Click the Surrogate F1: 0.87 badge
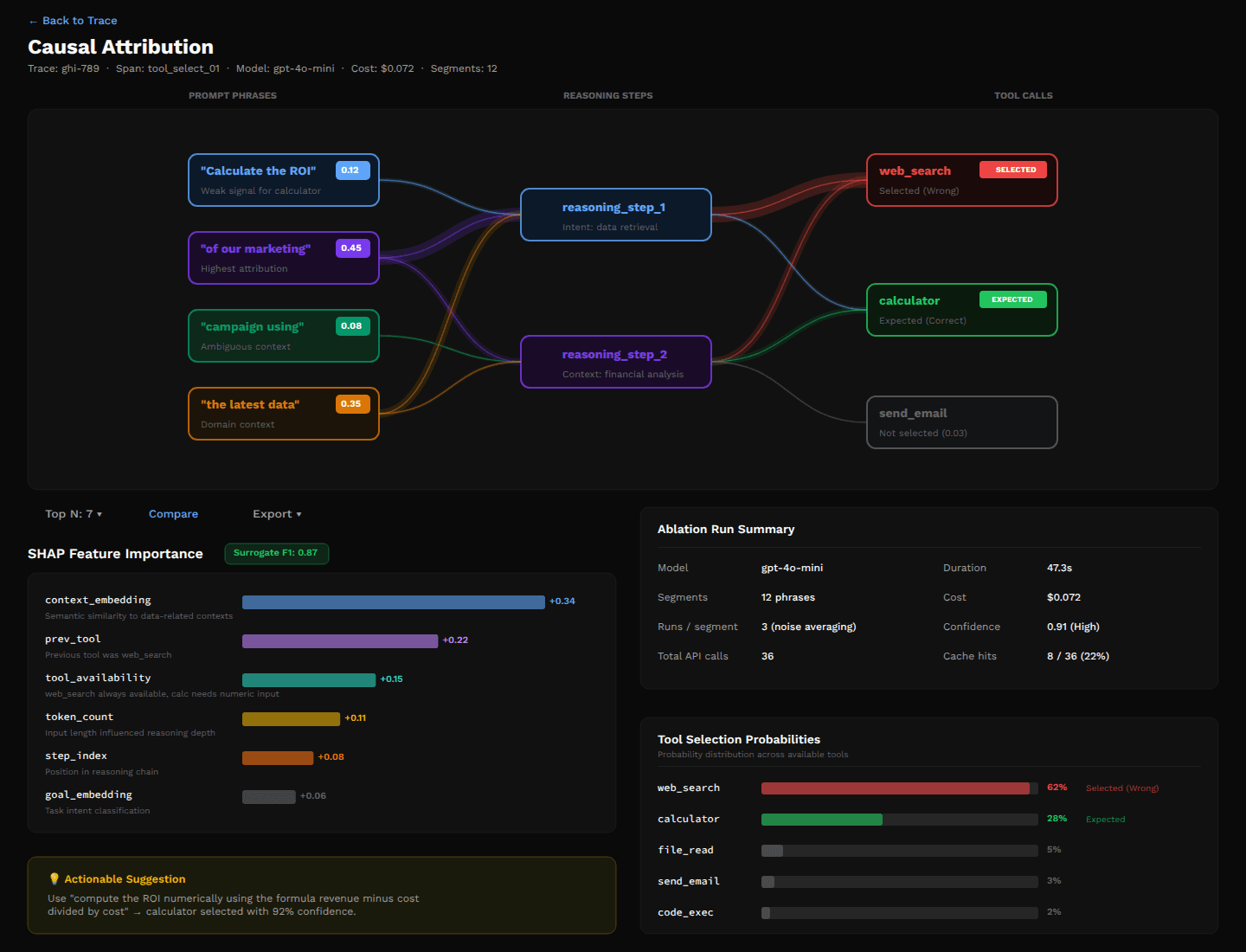Image resolution: width=1246 pixels, height=952 pixels. pos(276,553)
